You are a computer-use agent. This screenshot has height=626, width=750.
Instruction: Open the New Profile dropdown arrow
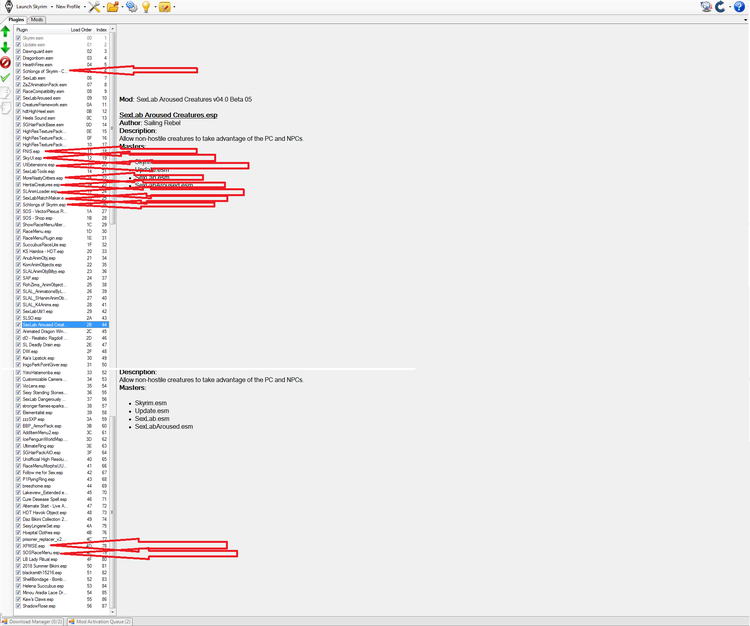tap(85, 7)
